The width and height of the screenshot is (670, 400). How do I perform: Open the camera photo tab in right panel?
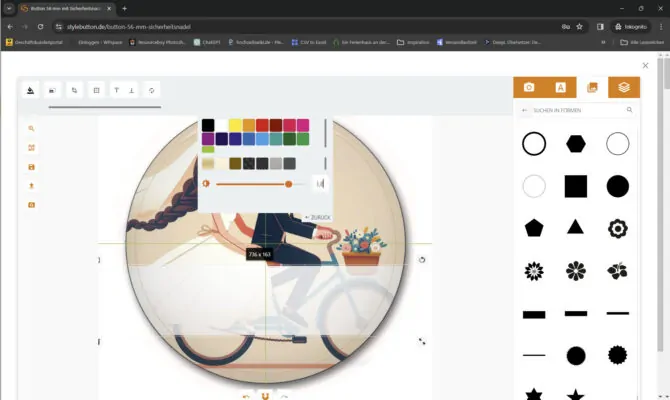(529, 87)
